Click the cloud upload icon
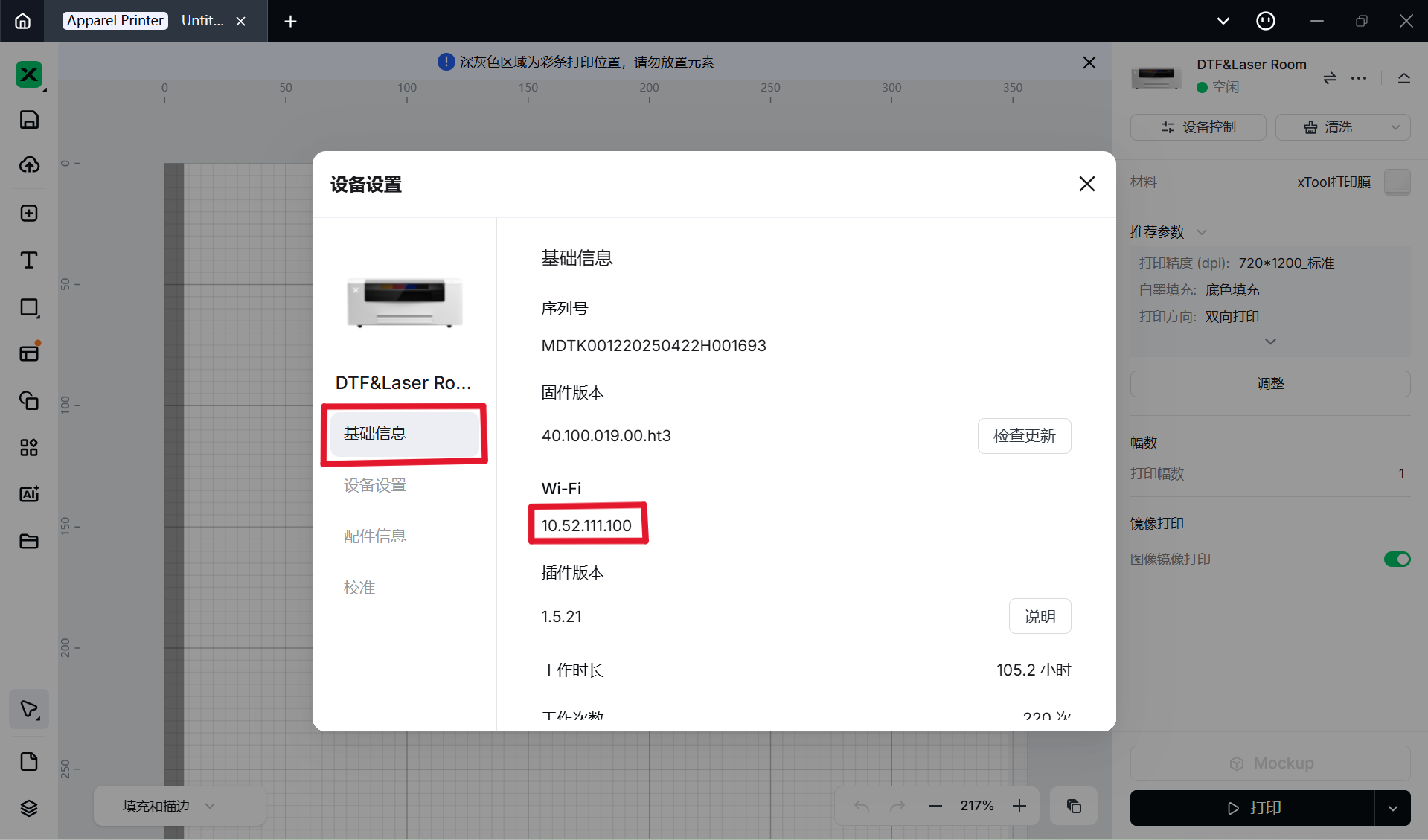 click(x=29, y=164)
